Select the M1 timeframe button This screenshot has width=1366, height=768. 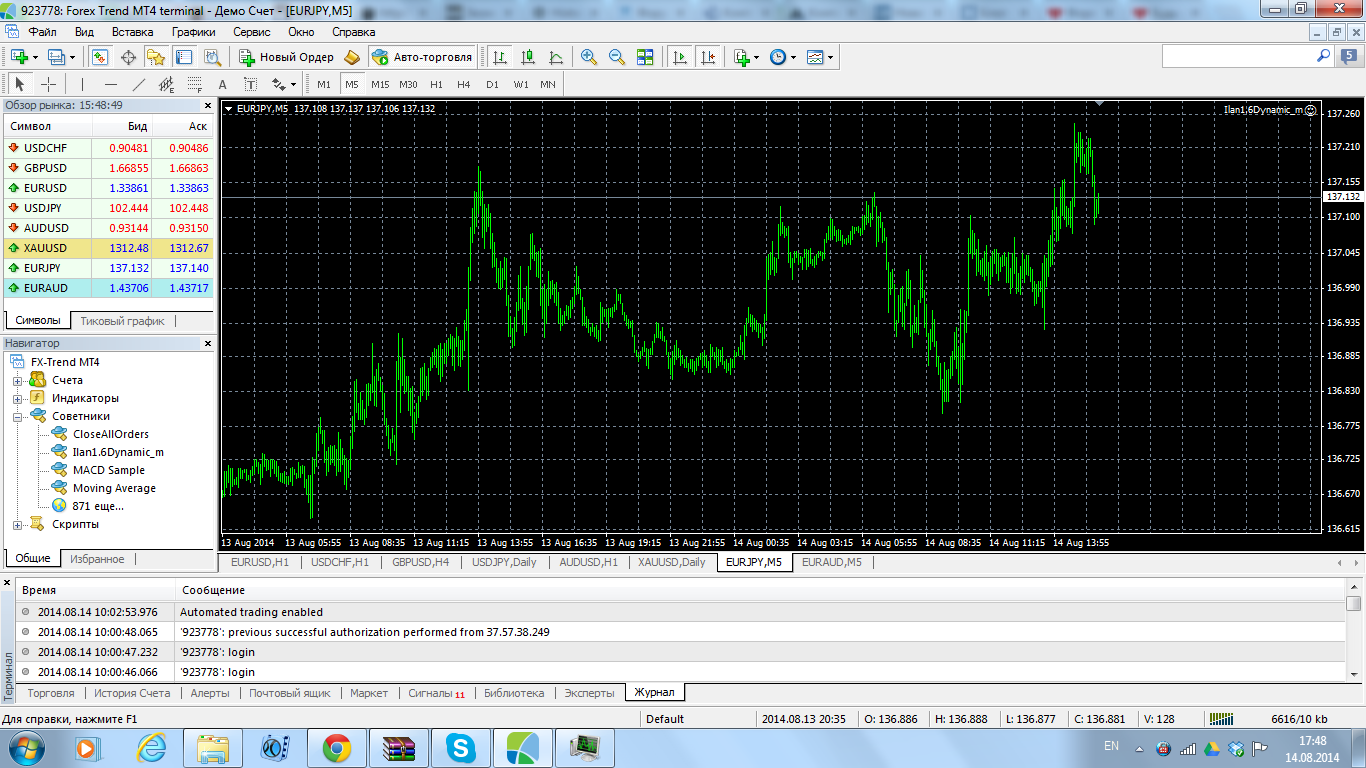tap(324, 84)
